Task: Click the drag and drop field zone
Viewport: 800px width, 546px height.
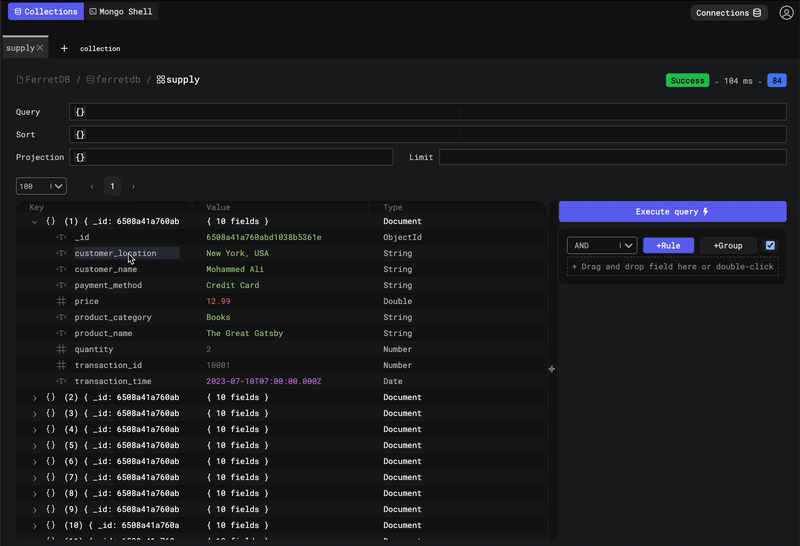Action: click(672, 267)
